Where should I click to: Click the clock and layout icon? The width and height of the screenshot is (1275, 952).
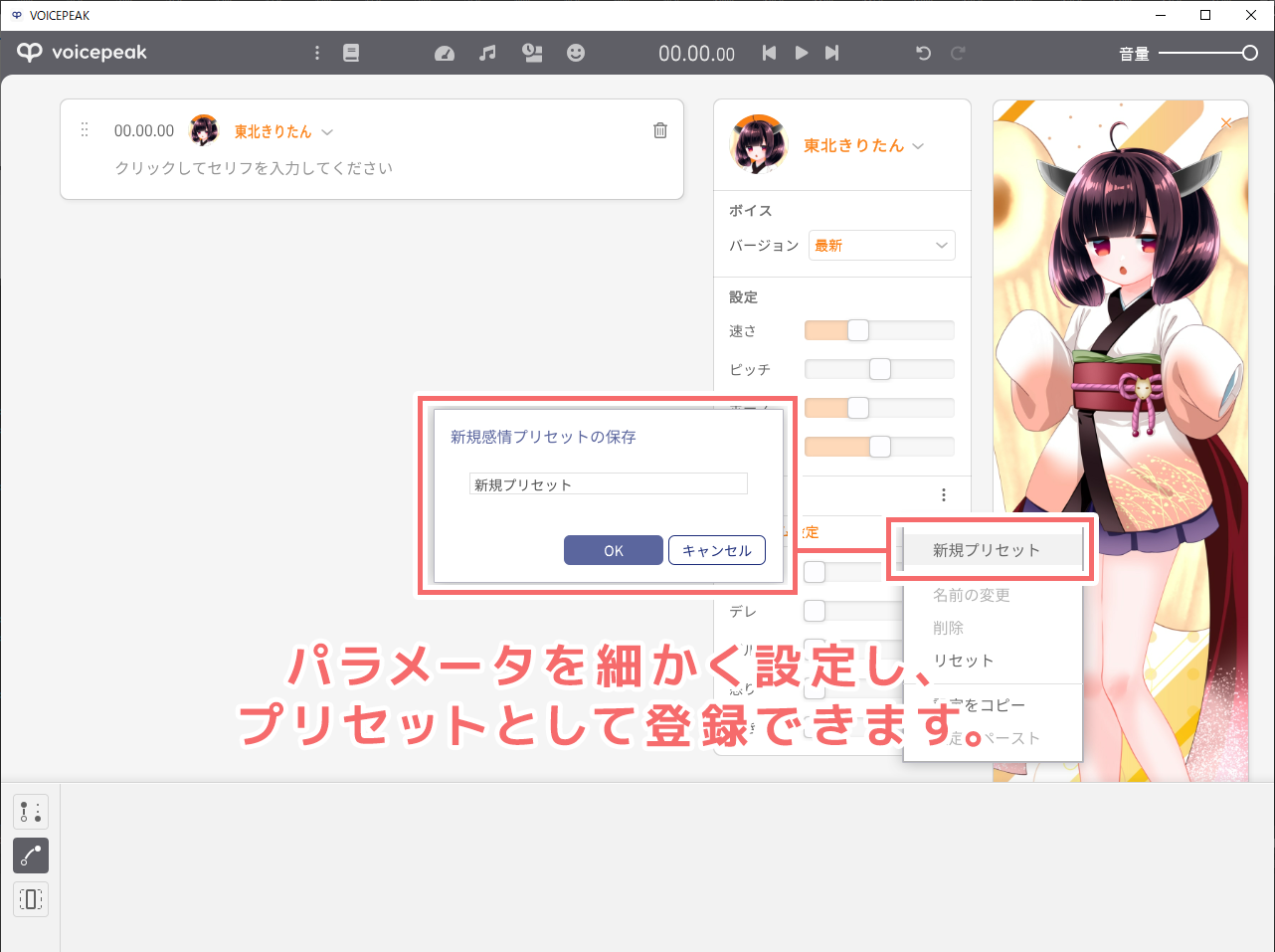coord(532,53)
